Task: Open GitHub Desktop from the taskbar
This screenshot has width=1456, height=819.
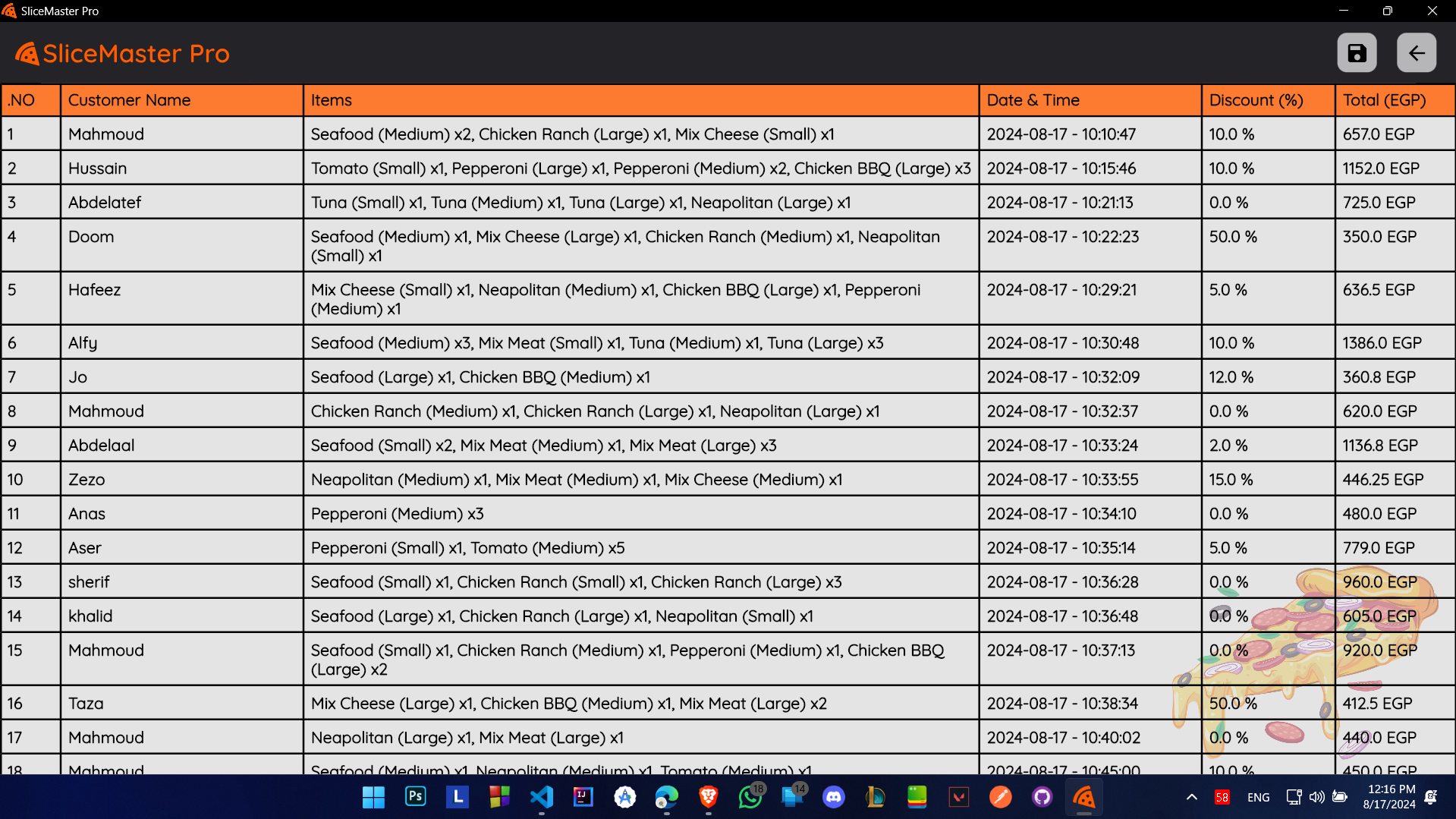Action: pyautogui.click(x=1042, y=797)
